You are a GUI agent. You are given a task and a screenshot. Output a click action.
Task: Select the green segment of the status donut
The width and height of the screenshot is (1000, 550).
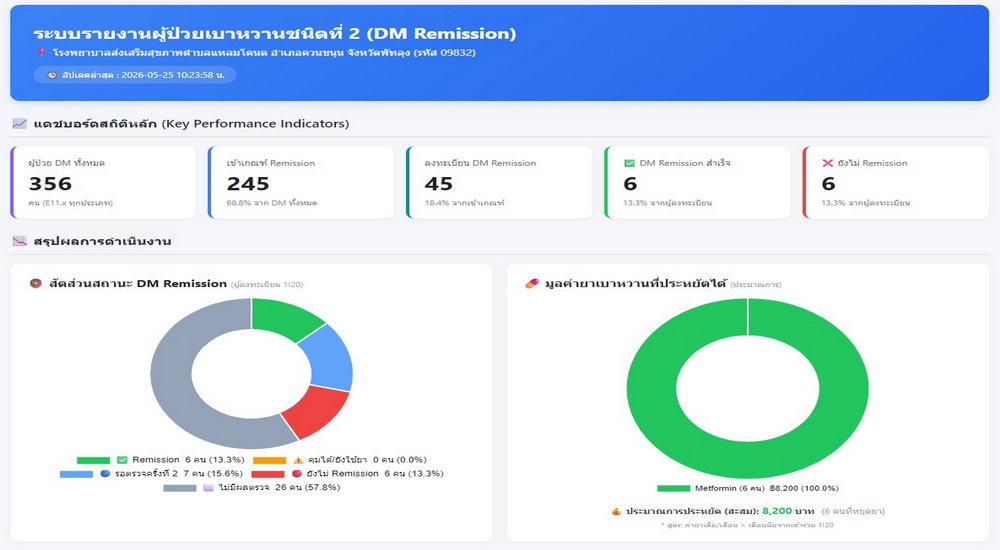(x=284, y=317)
